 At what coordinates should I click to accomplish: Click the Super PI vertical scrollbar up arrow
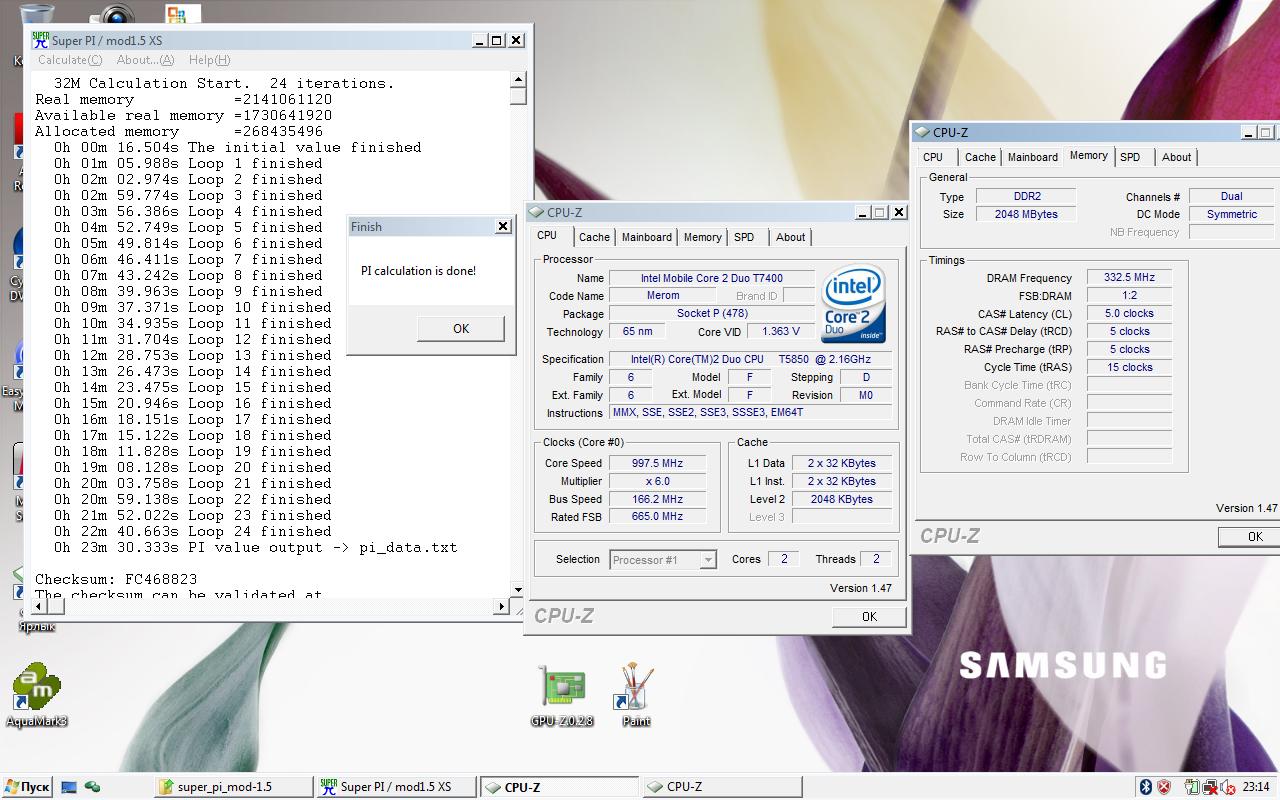pyautogui.click(x=518, y=80)
